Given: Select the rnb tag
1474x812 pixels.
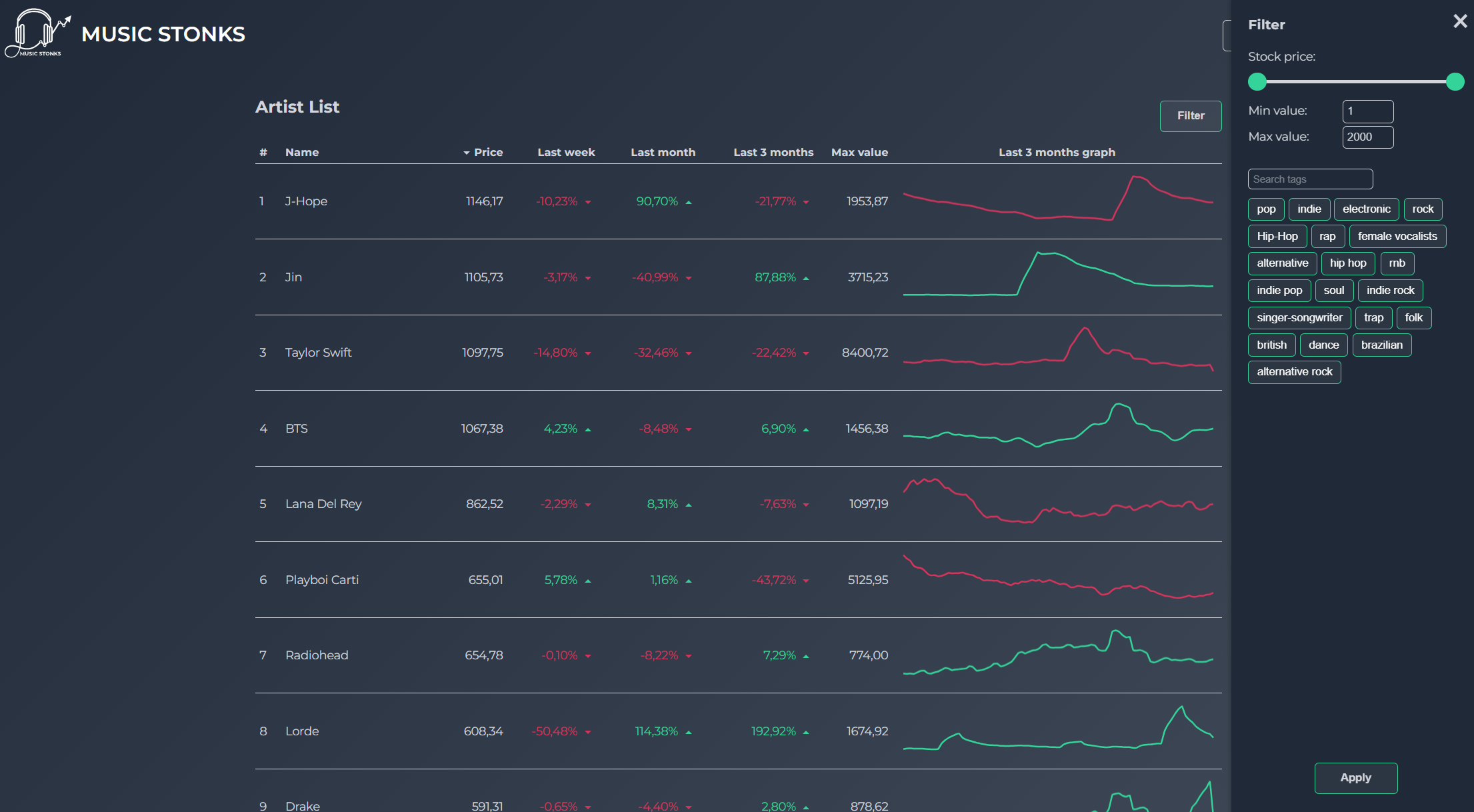Looking at the screenshot, I should [1397, 263].
